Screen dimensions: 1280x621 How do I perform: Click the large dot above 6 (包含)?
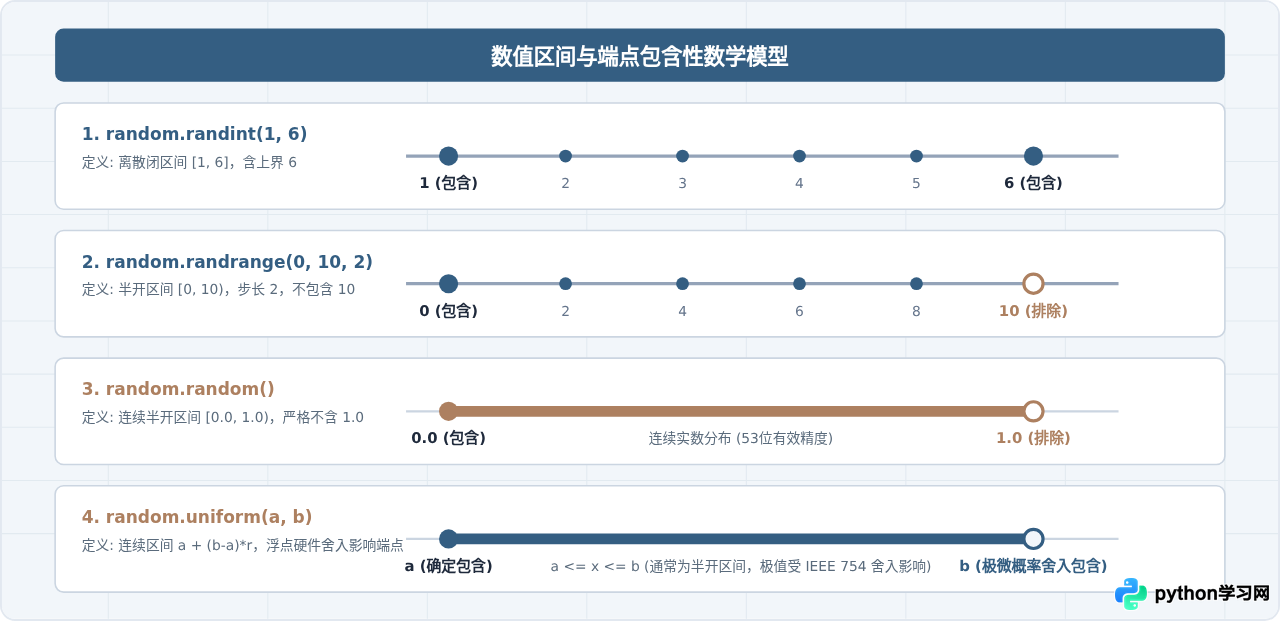[x=1033, y=156]
